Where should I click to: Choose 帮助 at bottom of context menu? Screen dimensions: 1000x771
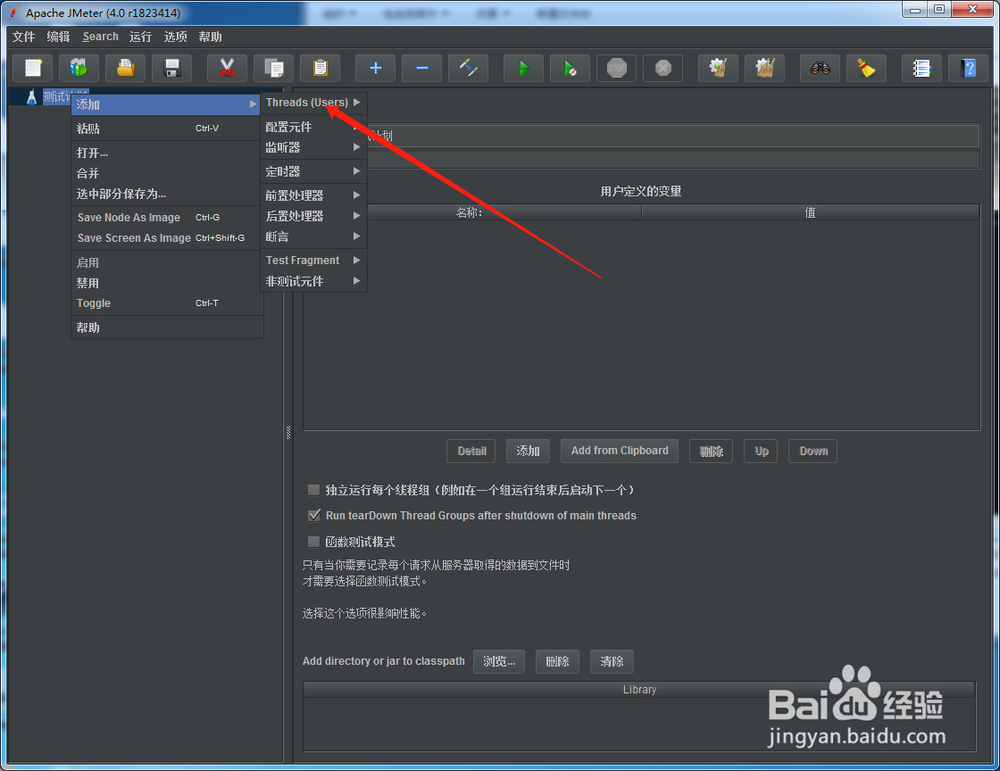pyautogui.click(x=166, y=327)
